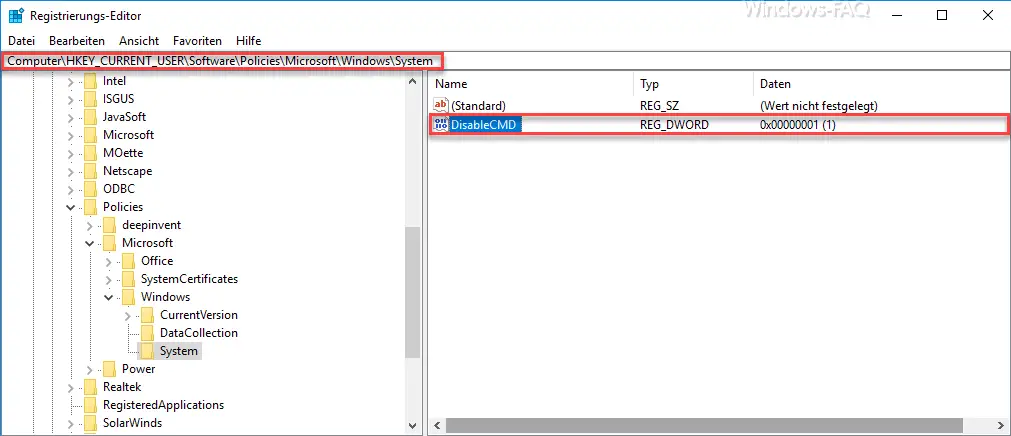This screenshot has width=1011, height=436.
Task: Expand the Realtek tree node
Action: point(71,388)
